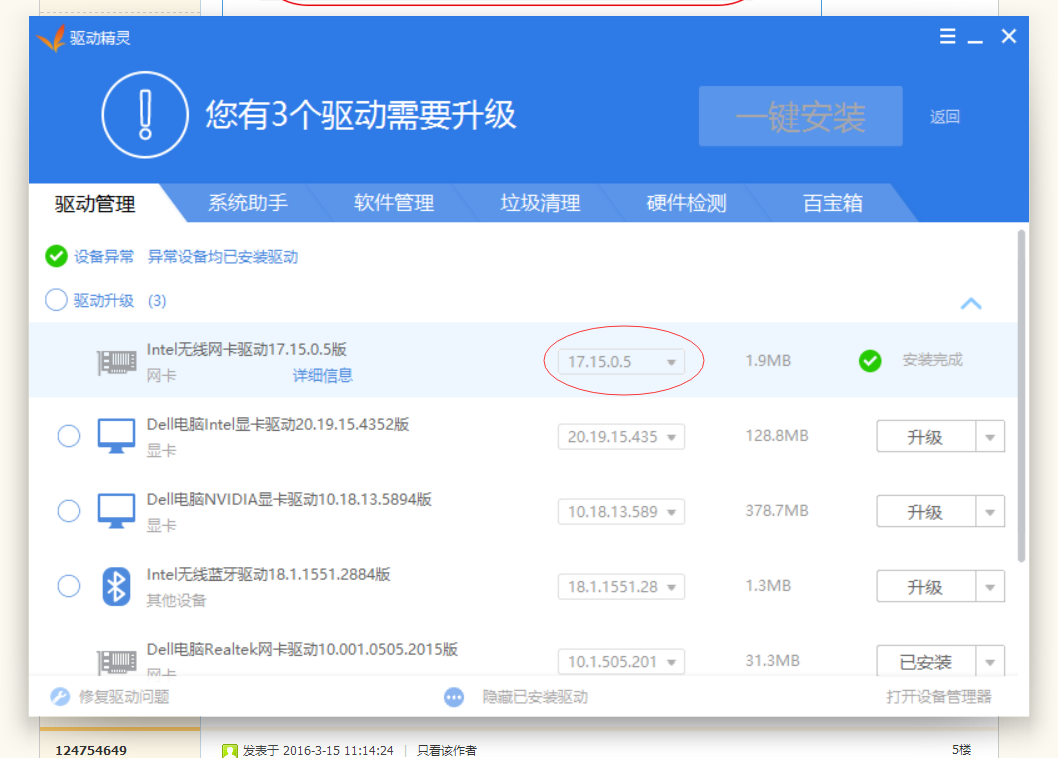1058x758 pixels.
Task: Switch to 硬件检测 tab
Action: 686,202
